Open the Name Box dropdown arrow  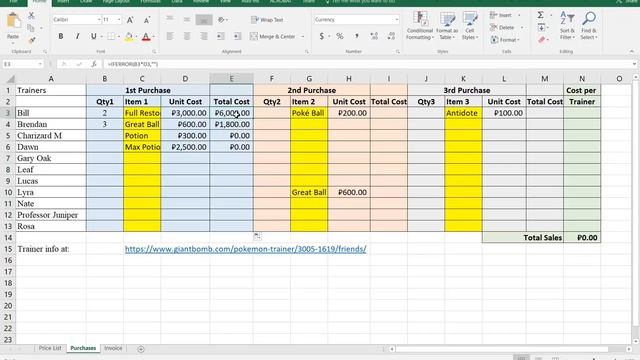point(40,64)
